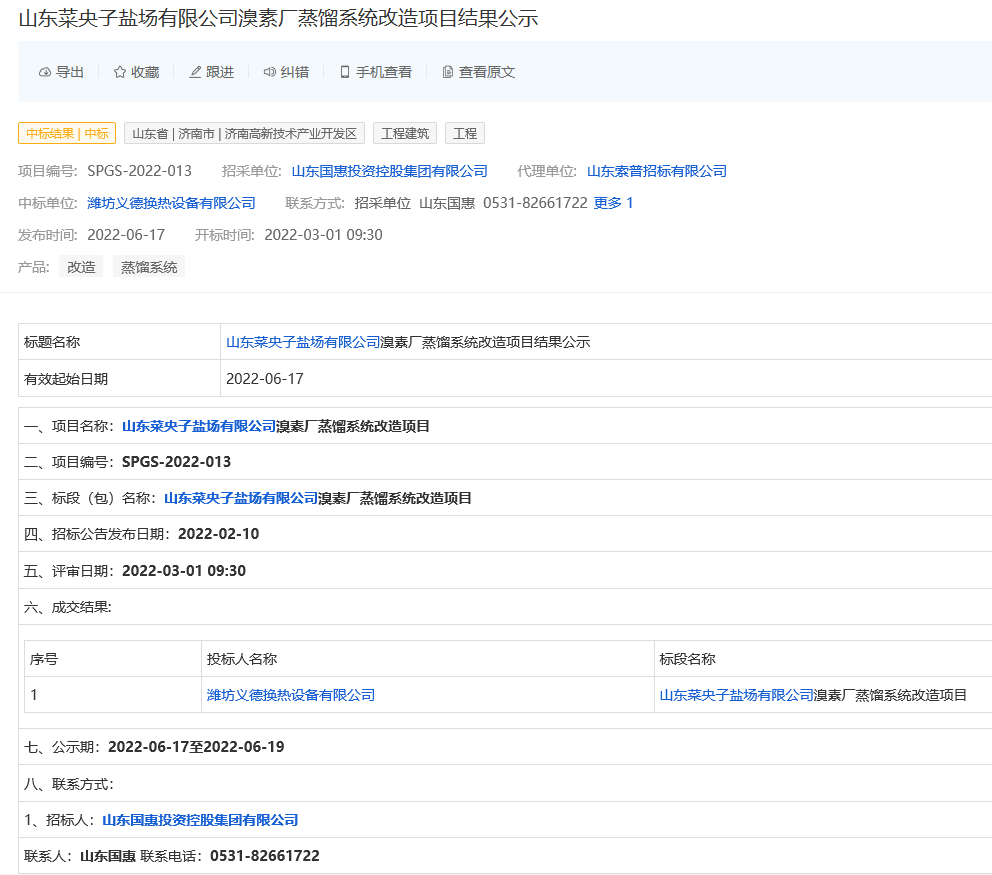Click the 招标公告发布日期 value 2022-02-10
Screen dimensions: 992x875
[219, 534]
